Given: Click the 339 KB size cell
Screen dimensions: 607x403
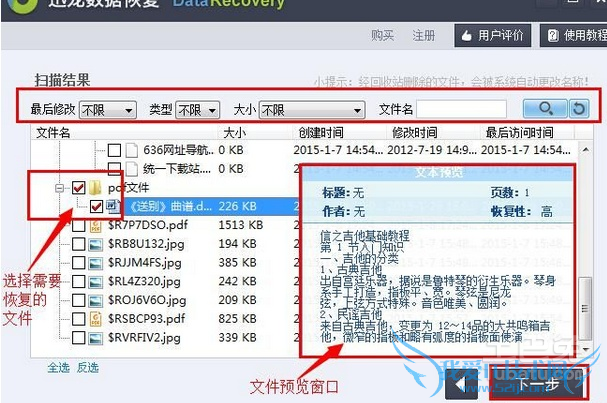Looking at the screenshot, I should tap(237, 338).
